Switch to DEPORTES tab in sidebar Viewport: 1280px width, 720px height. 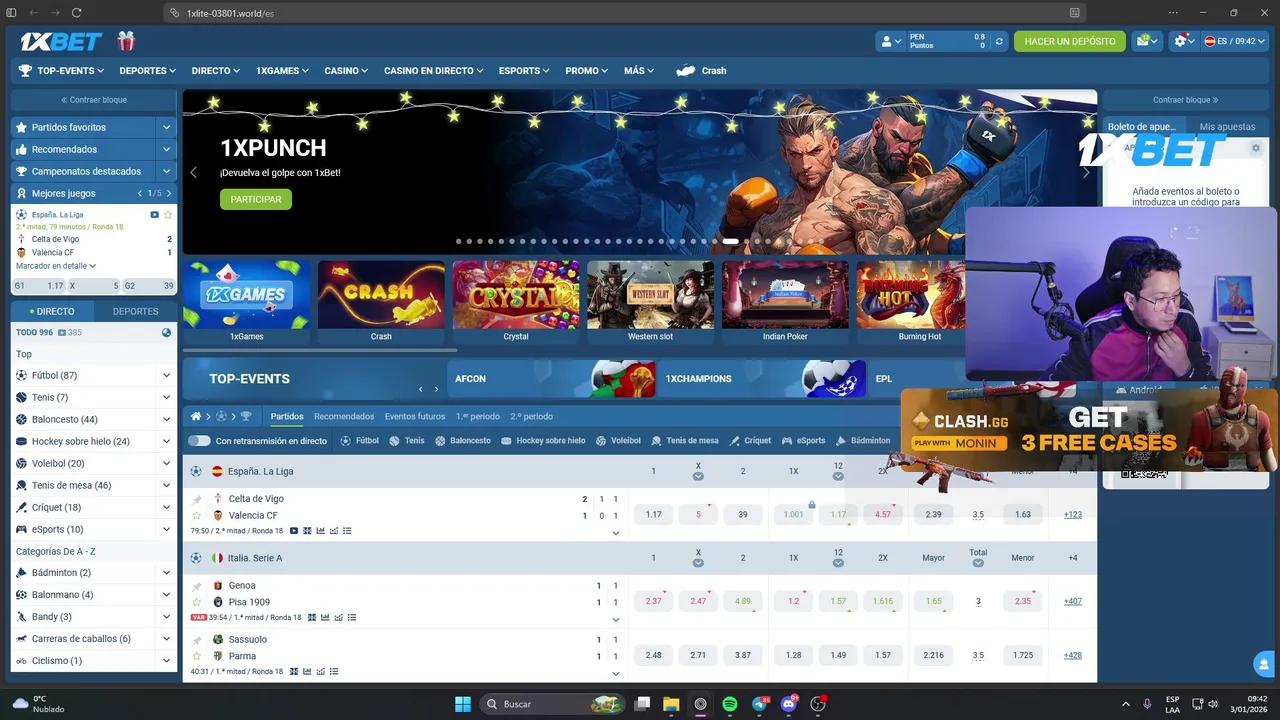tap(135, 311)
